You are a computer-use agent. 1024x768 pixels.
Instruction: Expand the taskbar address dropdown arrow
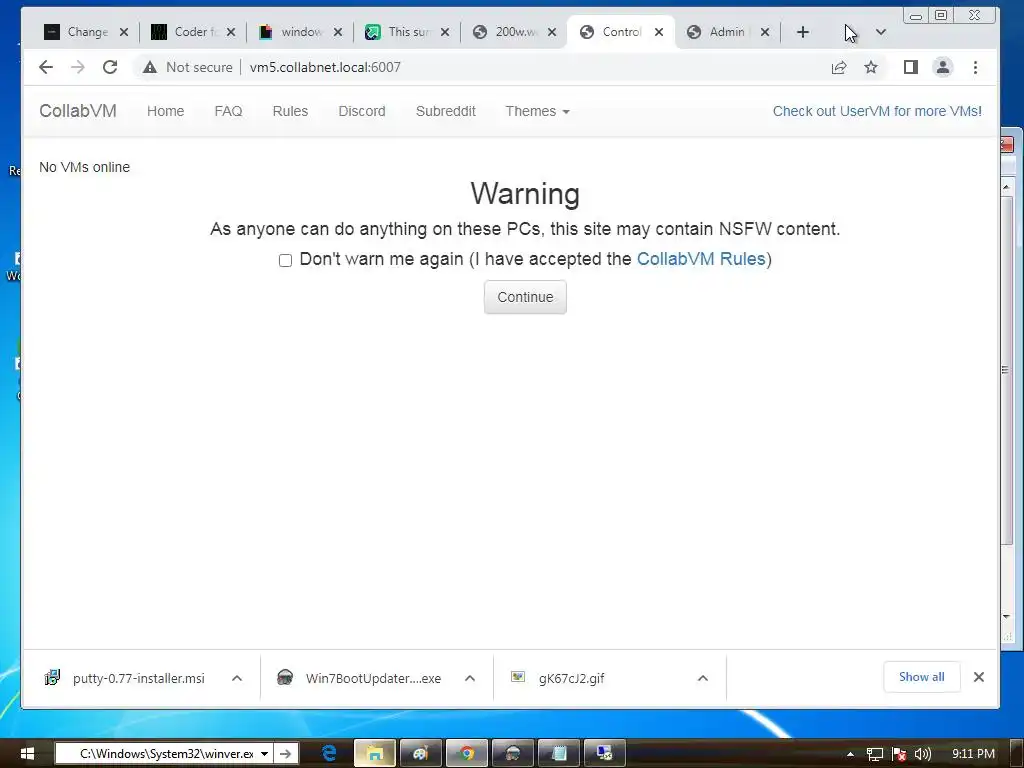(264, 754)
